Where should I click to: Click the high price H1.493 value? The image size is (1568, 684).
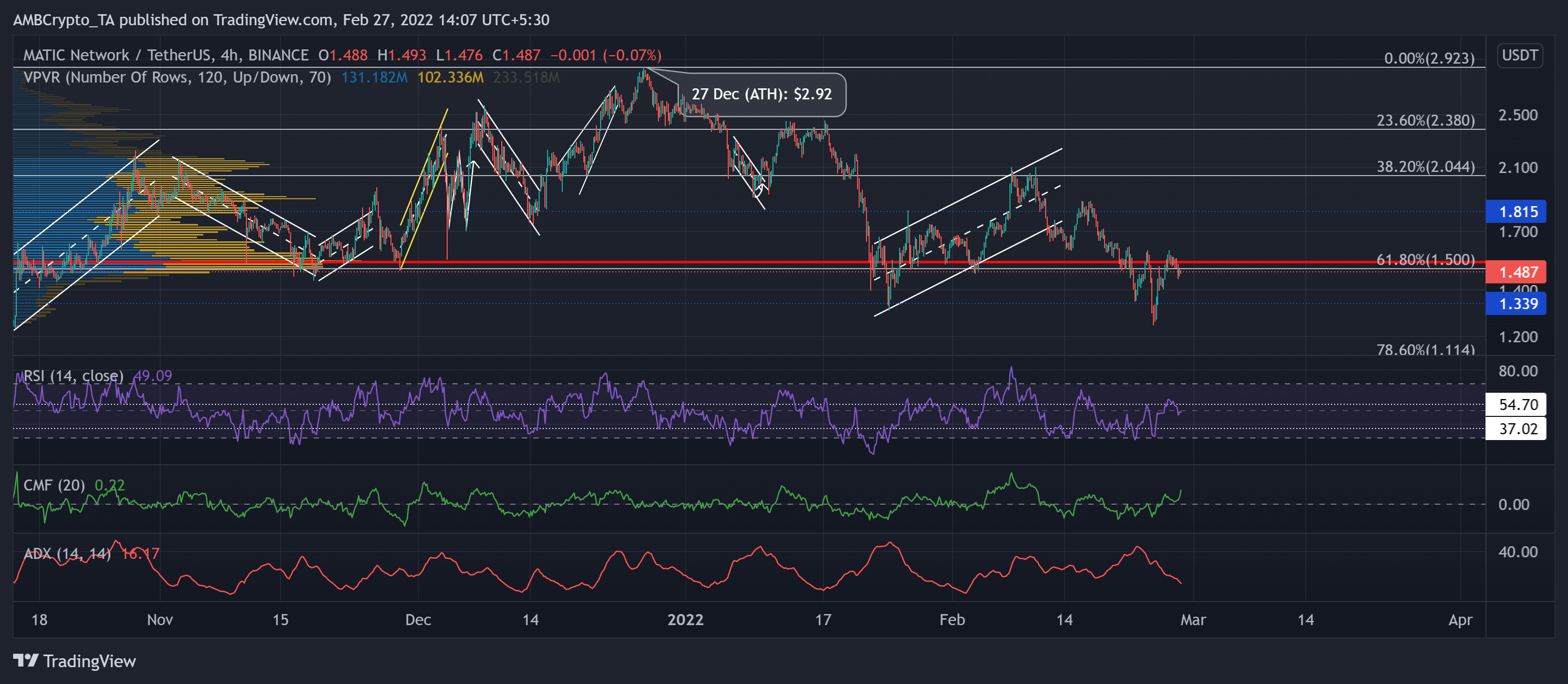tap(402, 55)
